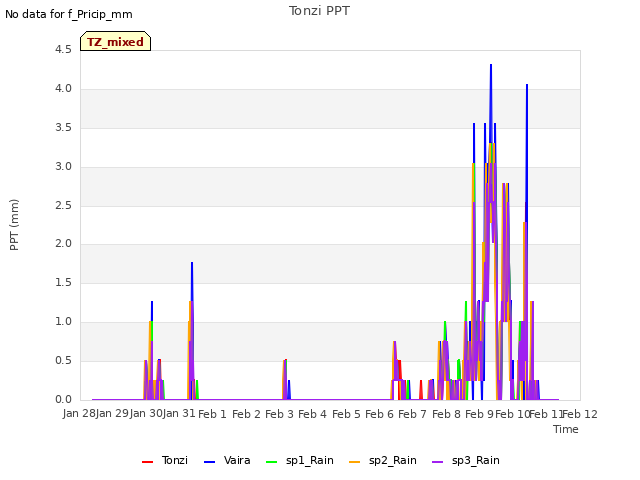Click the 0.5 y-axis tick label
This screenshot has width=640, height=480.
pyautogui.click(x=63, y=360)
